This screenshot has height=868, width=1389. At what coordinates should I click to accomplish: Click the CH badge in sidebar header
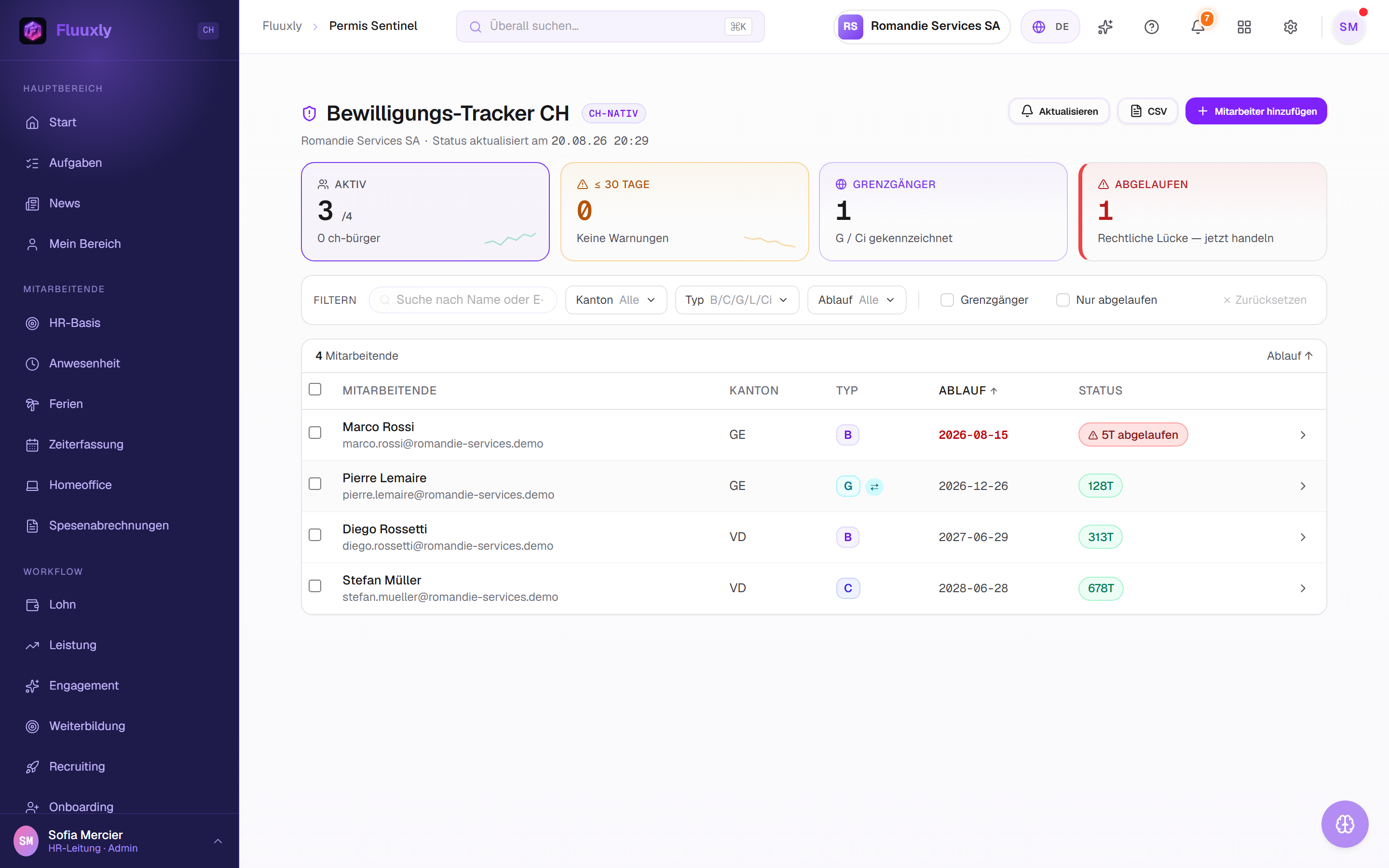pos(208,30)
